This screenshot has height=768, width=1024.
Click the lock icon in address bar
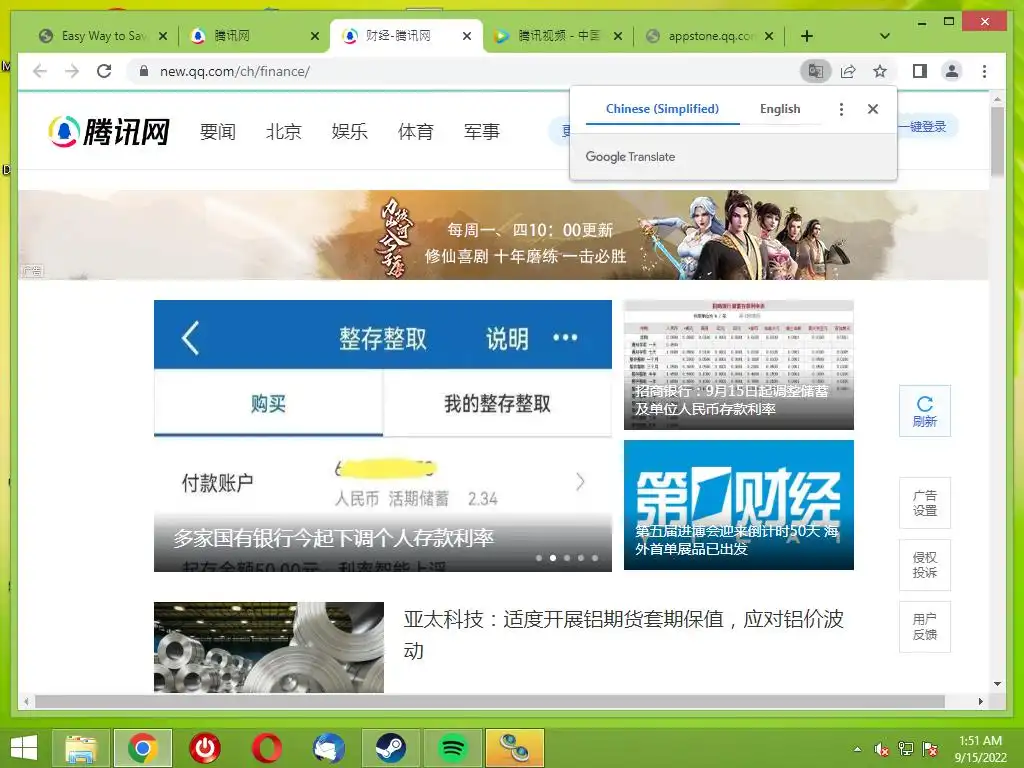point(144,71)
